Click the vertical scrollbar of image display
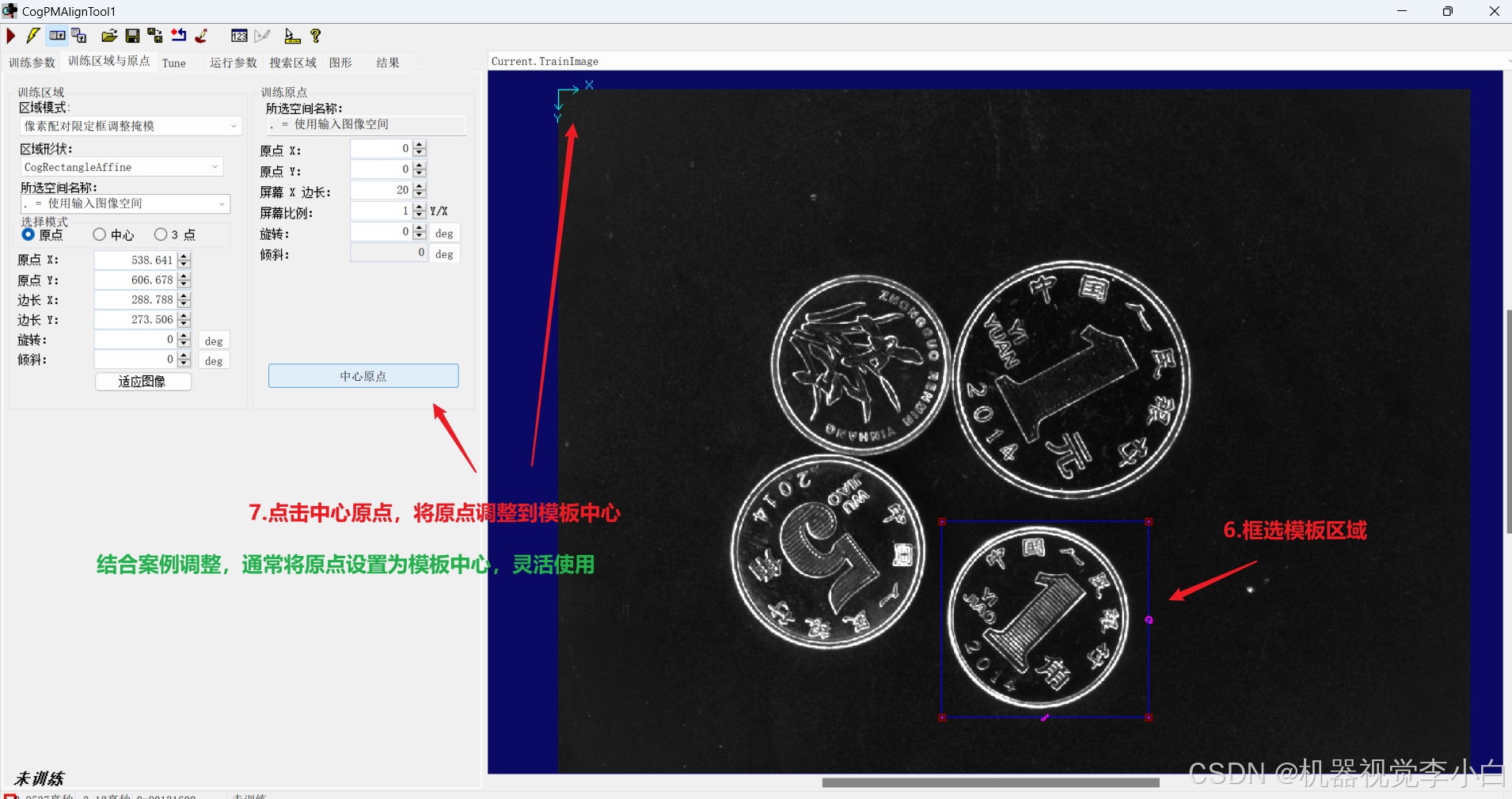 [x=1509, y=421]
